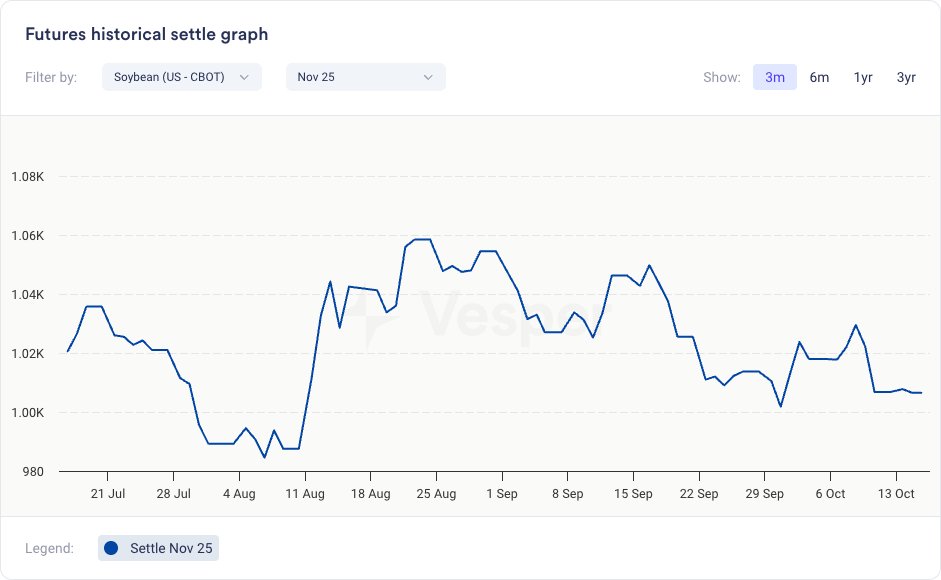Click the Futures historical settle graph title
The width and height of the screenshot is (941, 580).
click(146, 34)
